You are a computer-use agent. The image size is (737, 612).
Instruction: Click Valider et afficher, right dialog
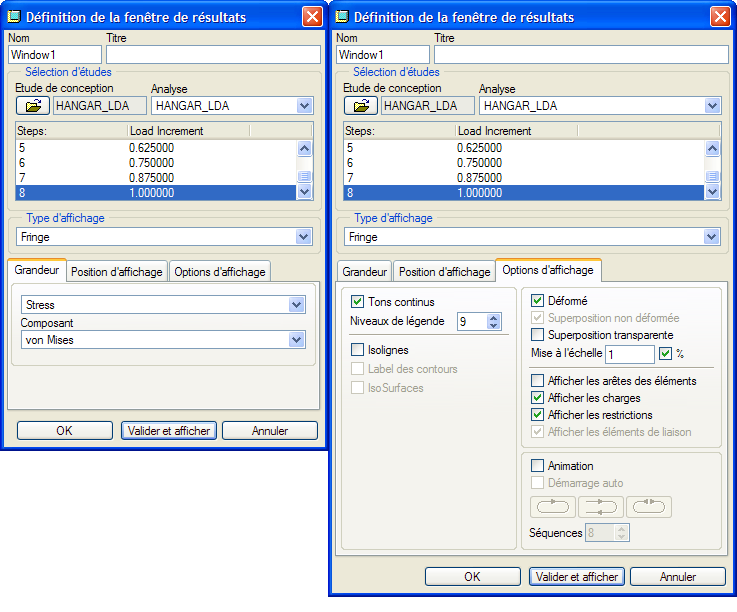coord(577,577)
